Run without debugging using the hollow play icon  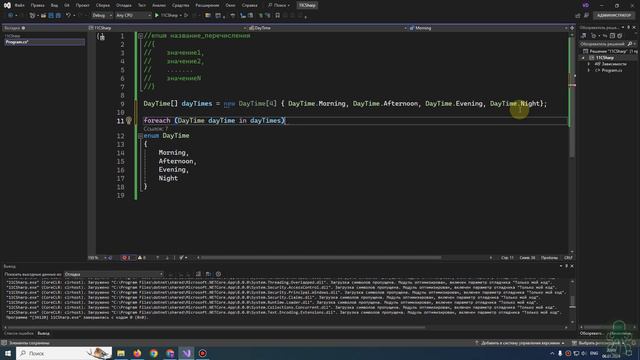pos(186,16)
